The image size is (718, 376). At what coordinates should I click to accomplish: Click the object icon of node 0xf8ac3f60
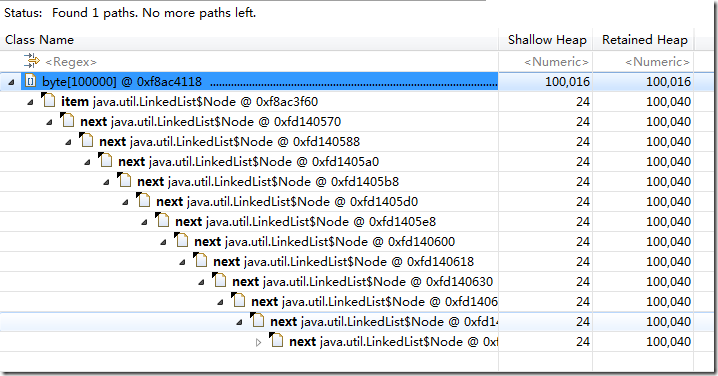point(48,100)
